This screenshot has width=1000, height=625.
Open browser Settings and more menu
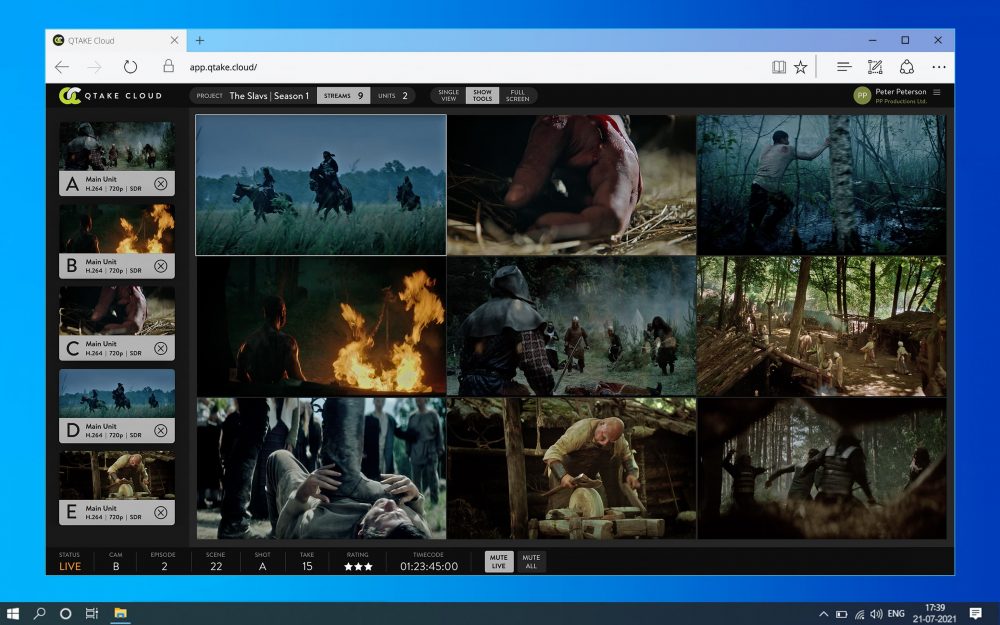coord(939,67)
